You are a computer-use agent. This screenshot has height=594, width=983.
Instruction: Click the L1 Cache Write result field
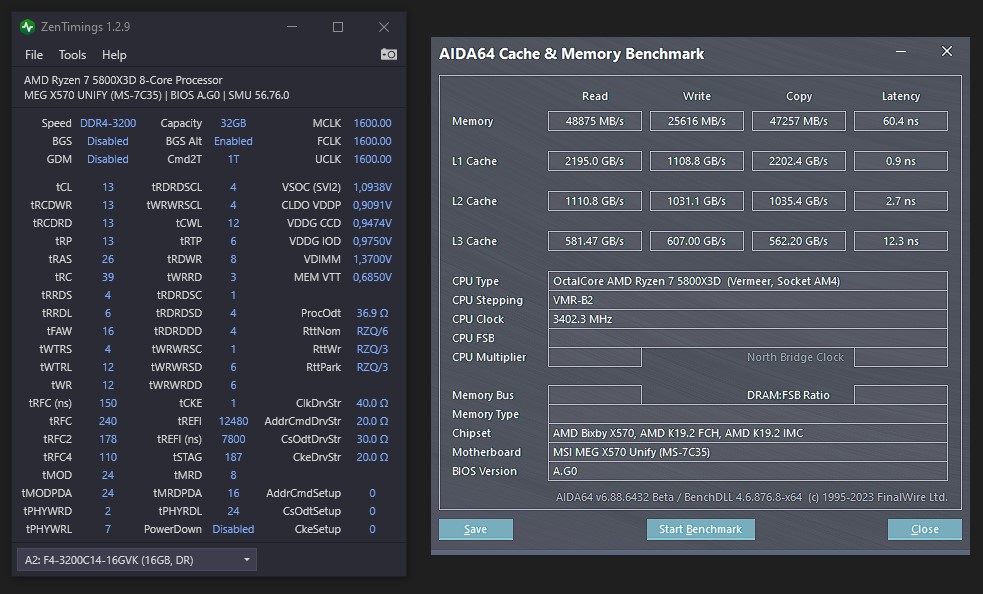(696, 160)
